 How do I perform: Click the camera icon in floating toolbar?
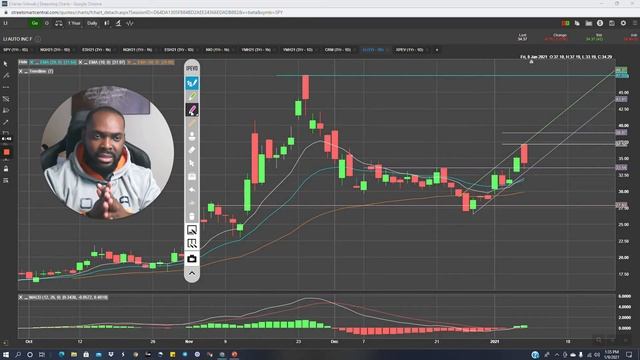click(x=192, y=259)
